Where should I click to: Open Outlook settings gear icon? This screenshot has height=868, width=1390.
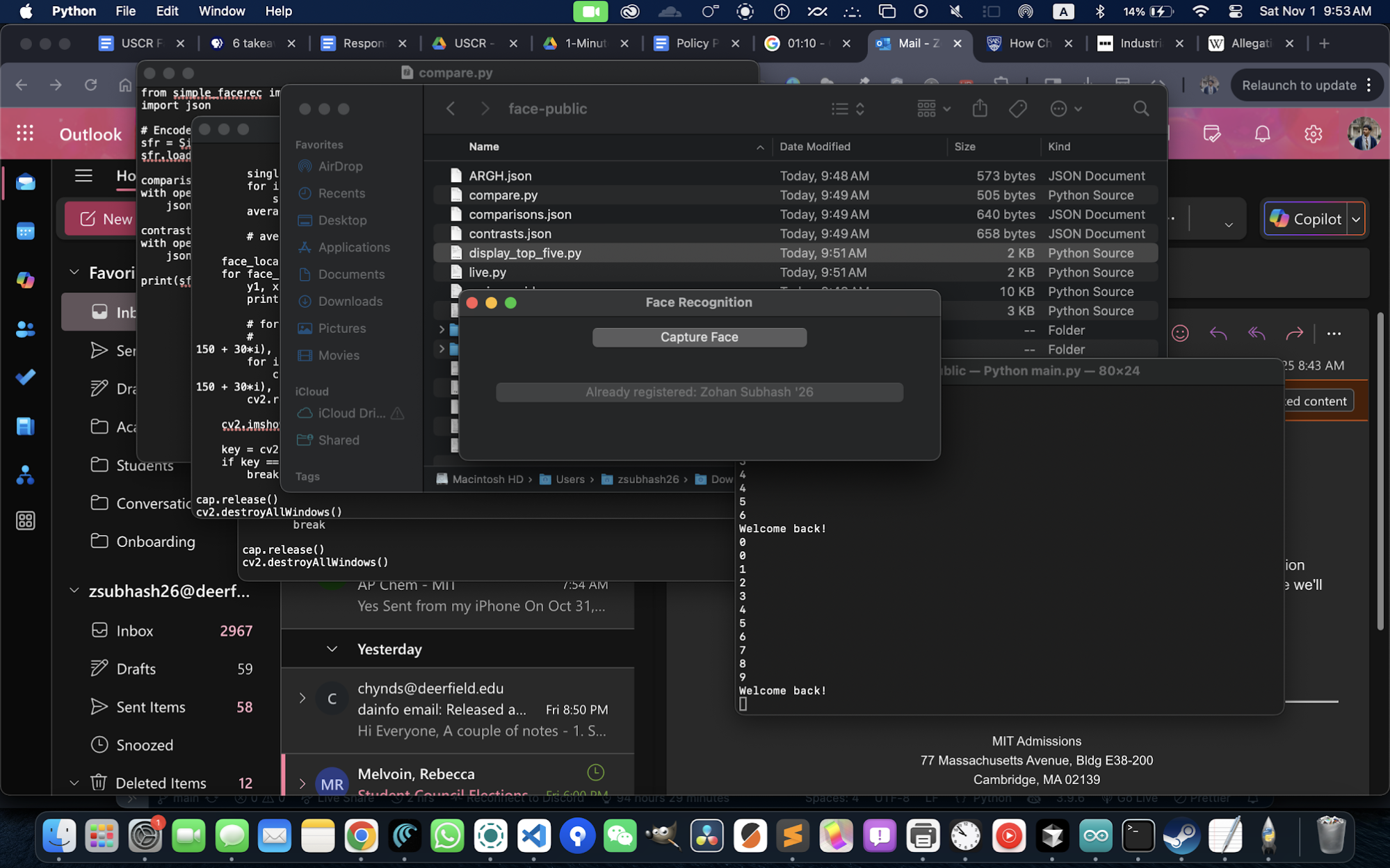tap(1313, 133)
